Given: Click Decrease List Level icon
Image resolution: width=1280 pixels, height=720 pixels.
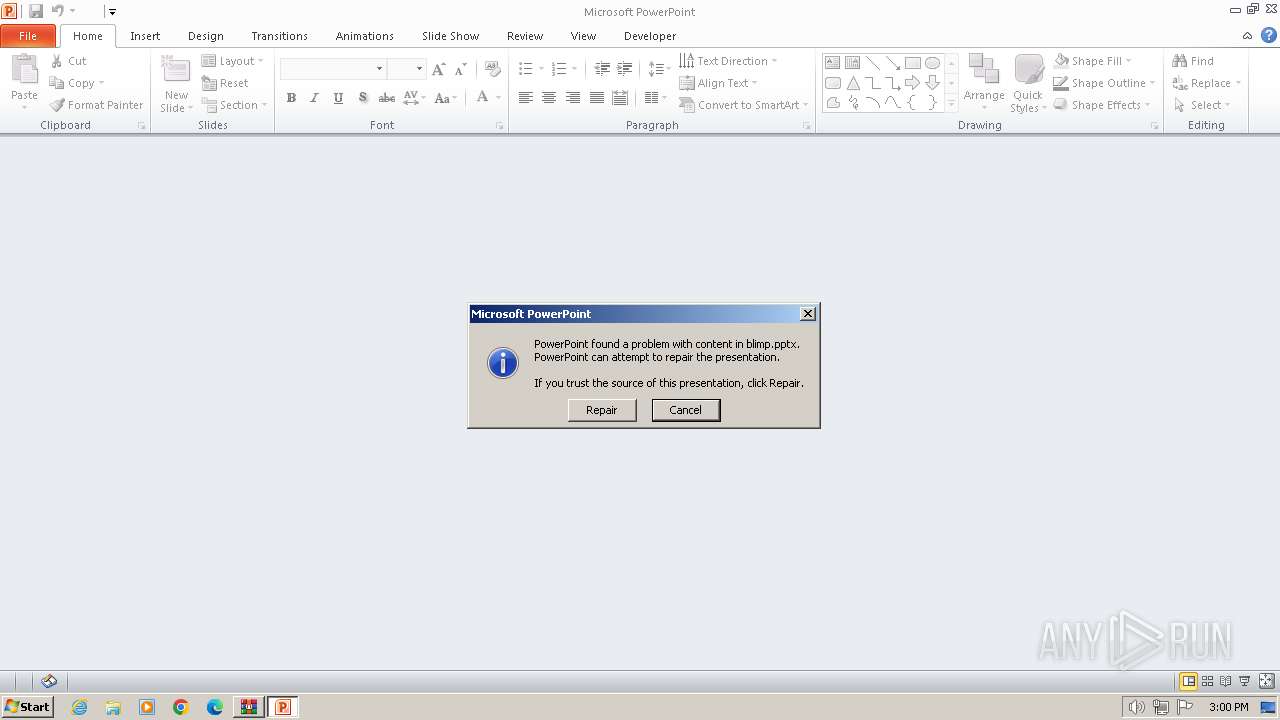Looking at the screenshot, I should (x=602, y=69).
